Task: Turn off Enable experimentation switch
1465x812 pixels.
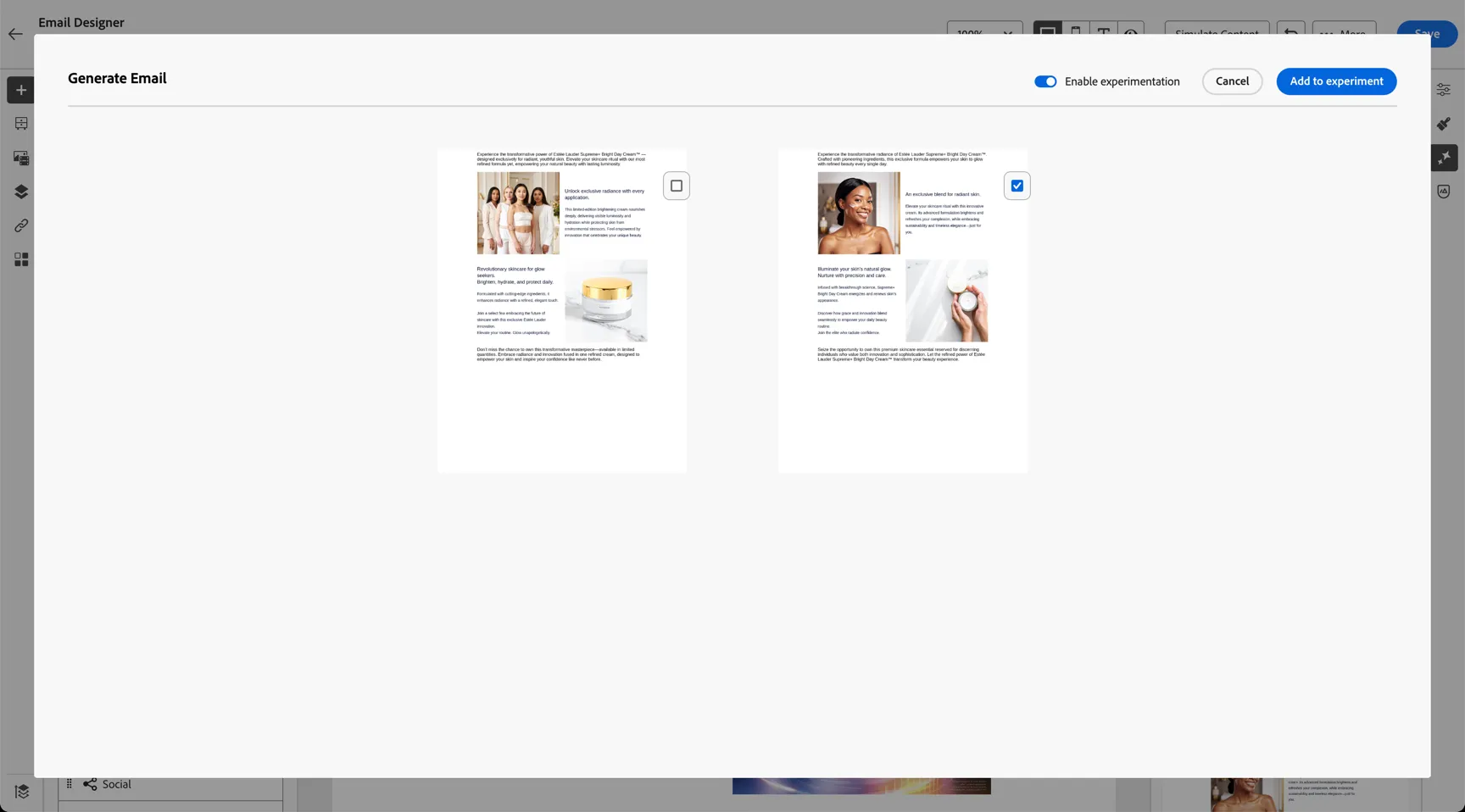Action: (1045, 81)
